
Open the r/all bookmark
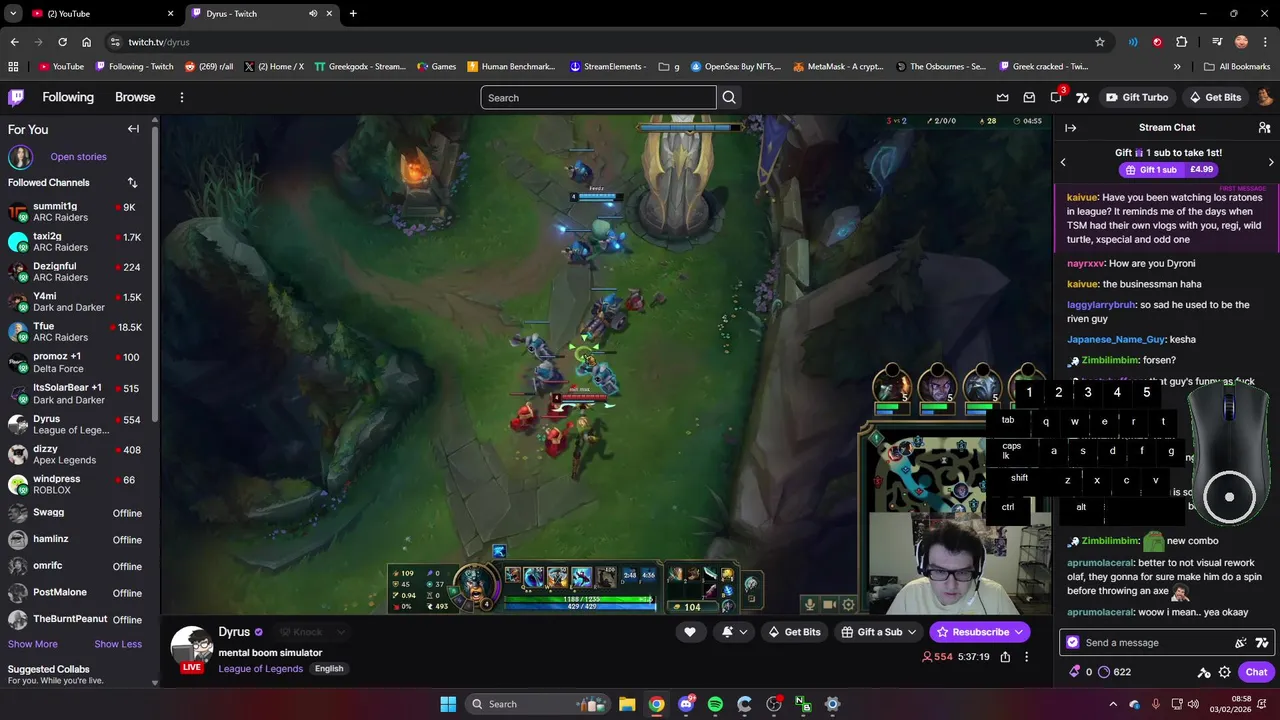209,67
